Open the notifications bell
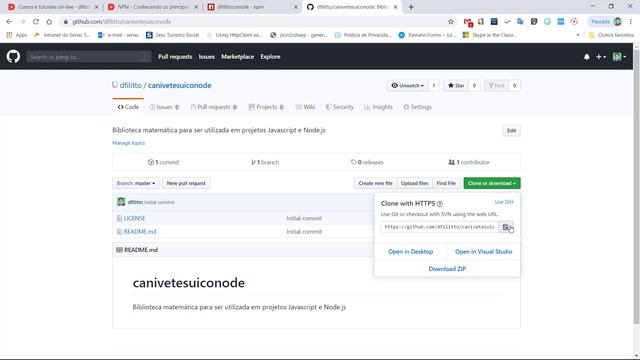Image resolution: width=640 pixels, height=360 pixels. click(x=587, y=57)
